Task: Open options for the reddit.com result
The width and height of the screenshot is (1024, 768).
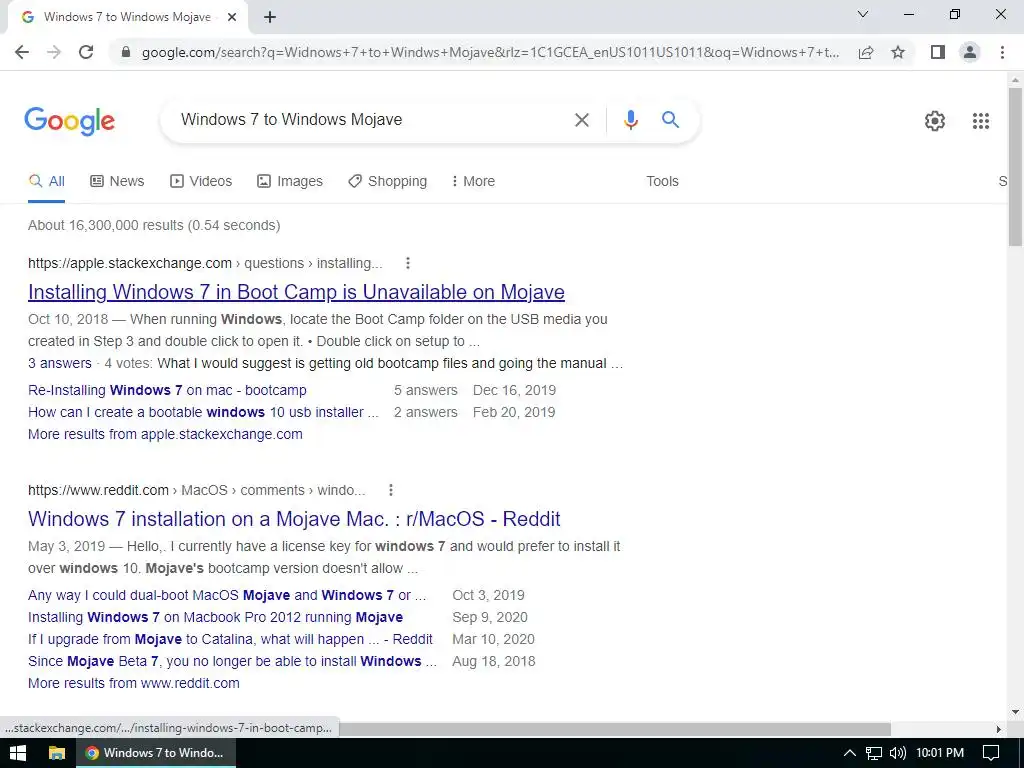Action: pos(391,490)
